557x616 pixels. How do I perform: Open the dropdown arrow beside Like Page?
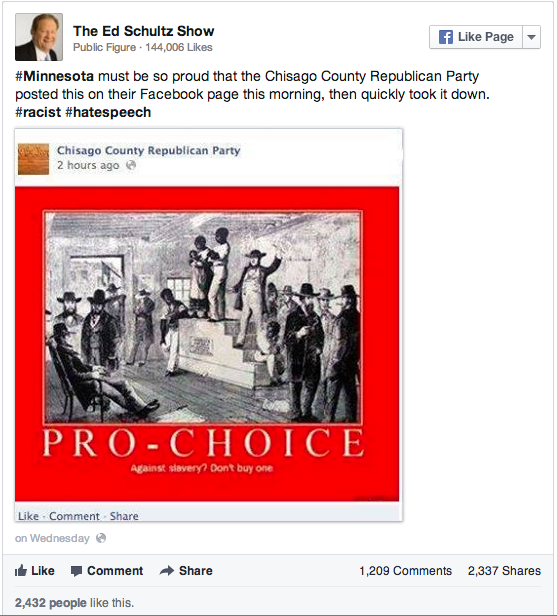pyautogui.click(x=531, y=37)
